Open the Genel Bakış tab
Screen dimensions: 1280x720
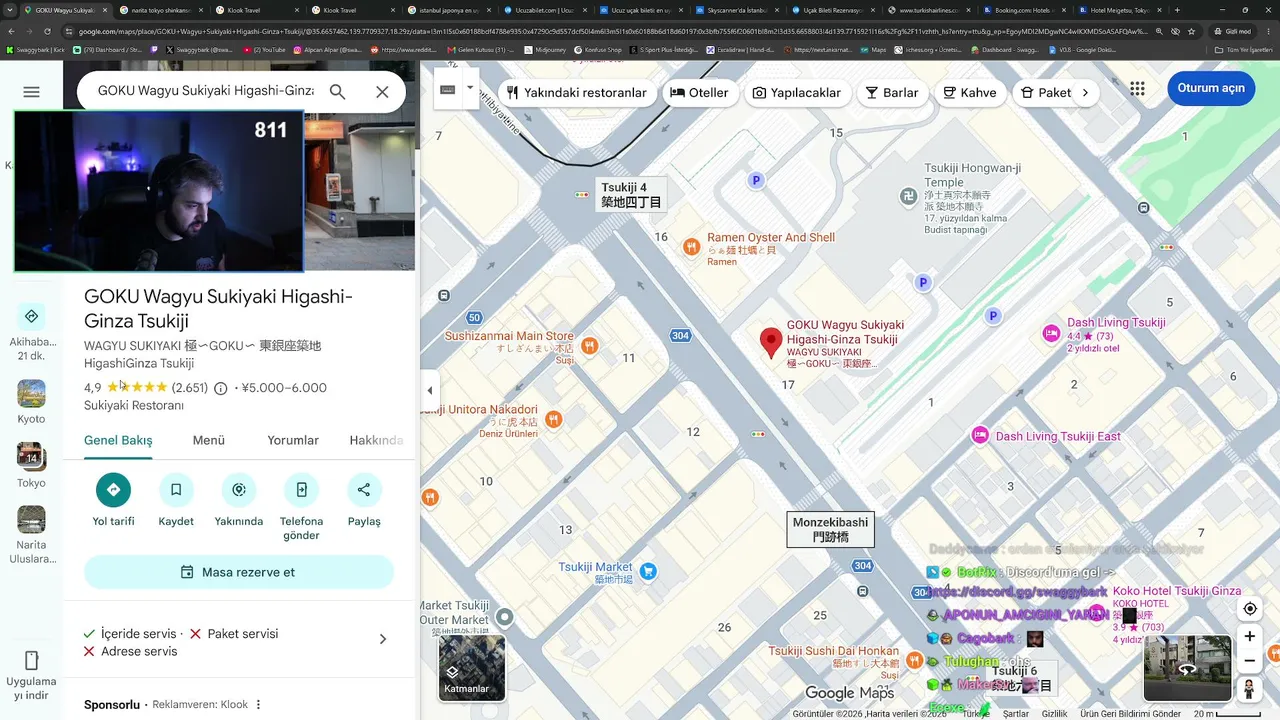pyautogui.click(x=118, y=440)
